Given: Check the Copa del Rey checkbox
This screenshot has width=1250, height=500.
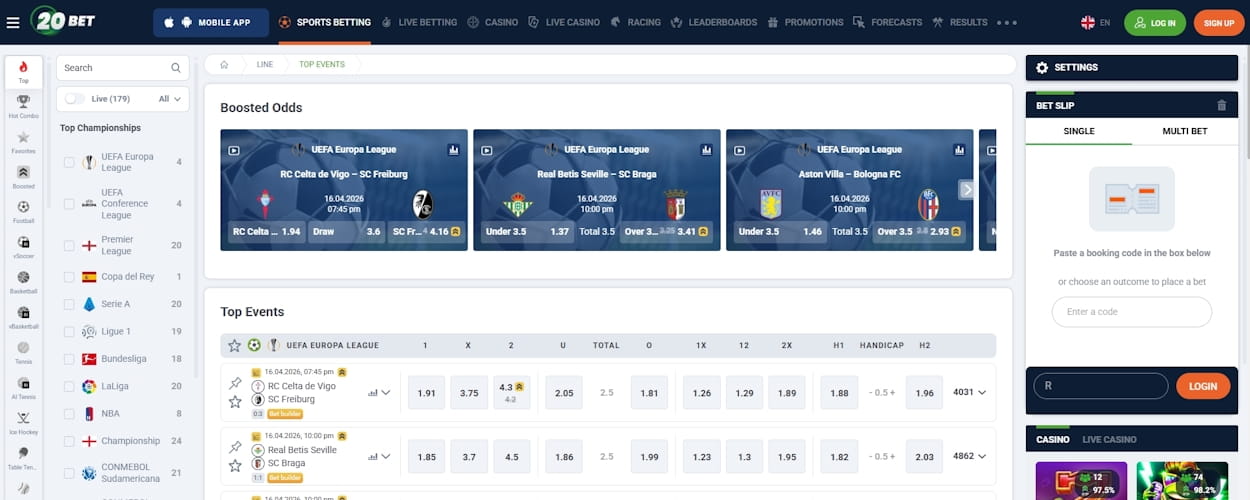Looking at the screenshot, I should tap(69, 277).
